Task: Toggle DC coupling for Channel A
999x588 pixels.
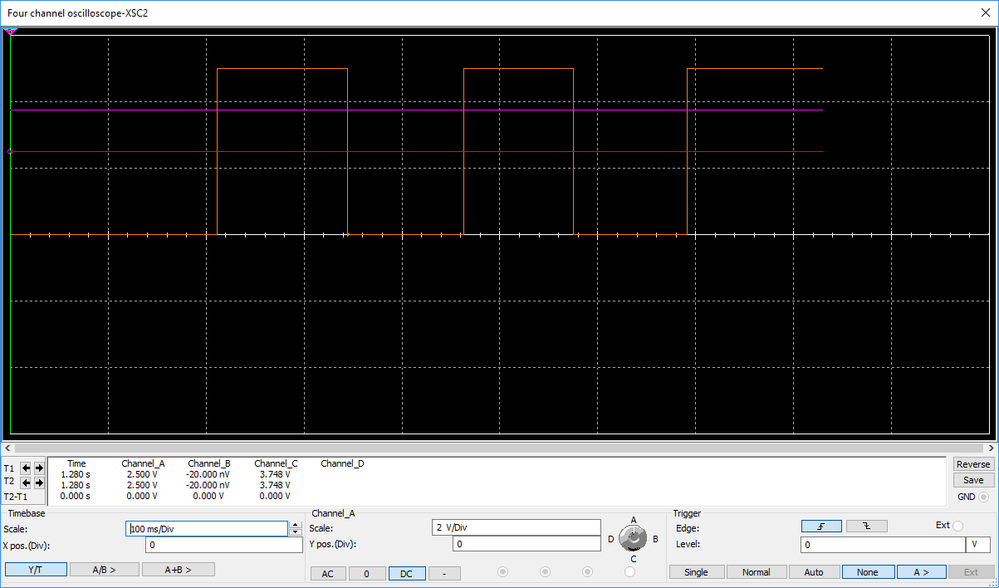Action: pos(406,572)
